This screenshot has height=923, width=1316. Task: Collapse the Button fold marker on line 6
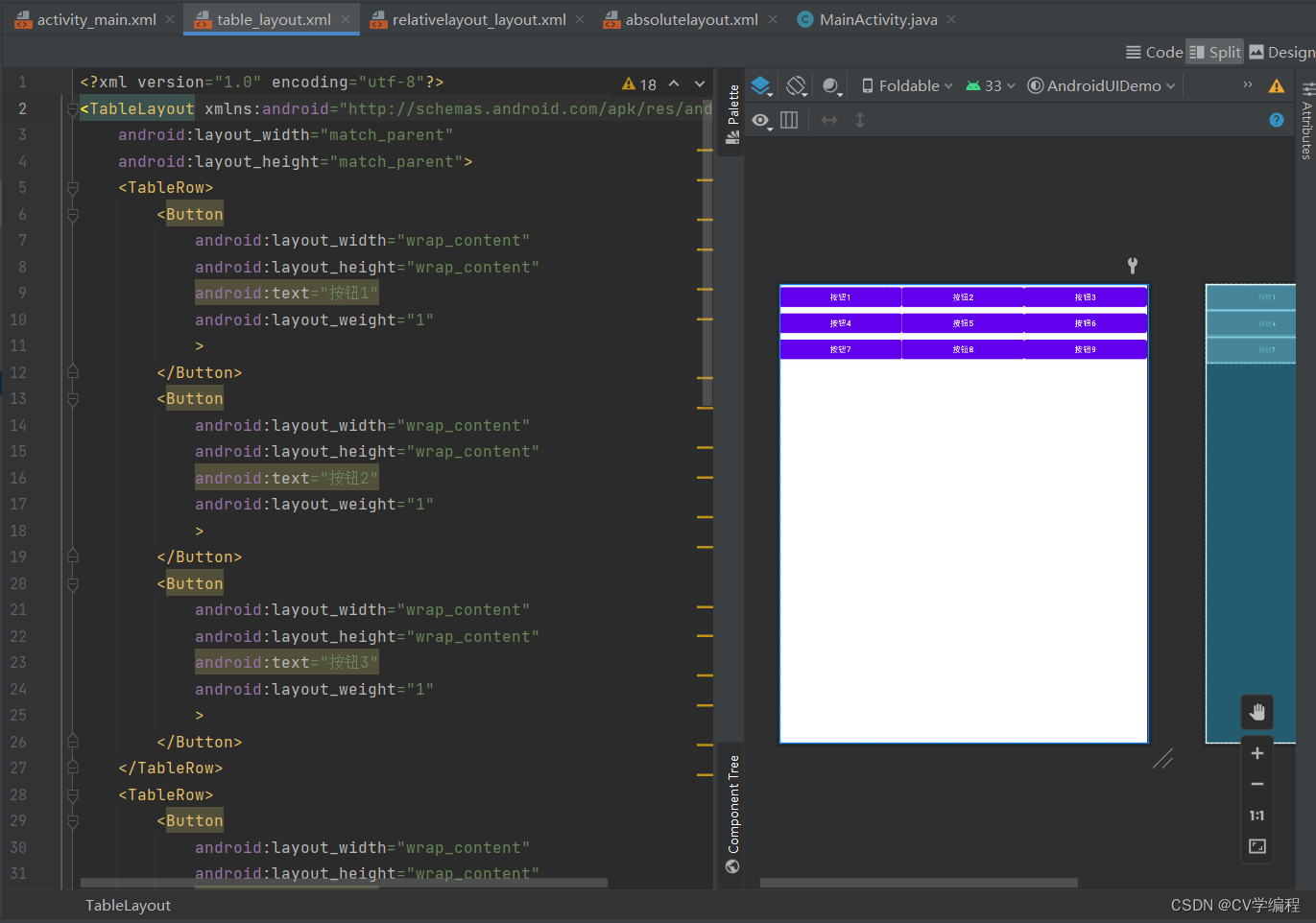(73, 215)
